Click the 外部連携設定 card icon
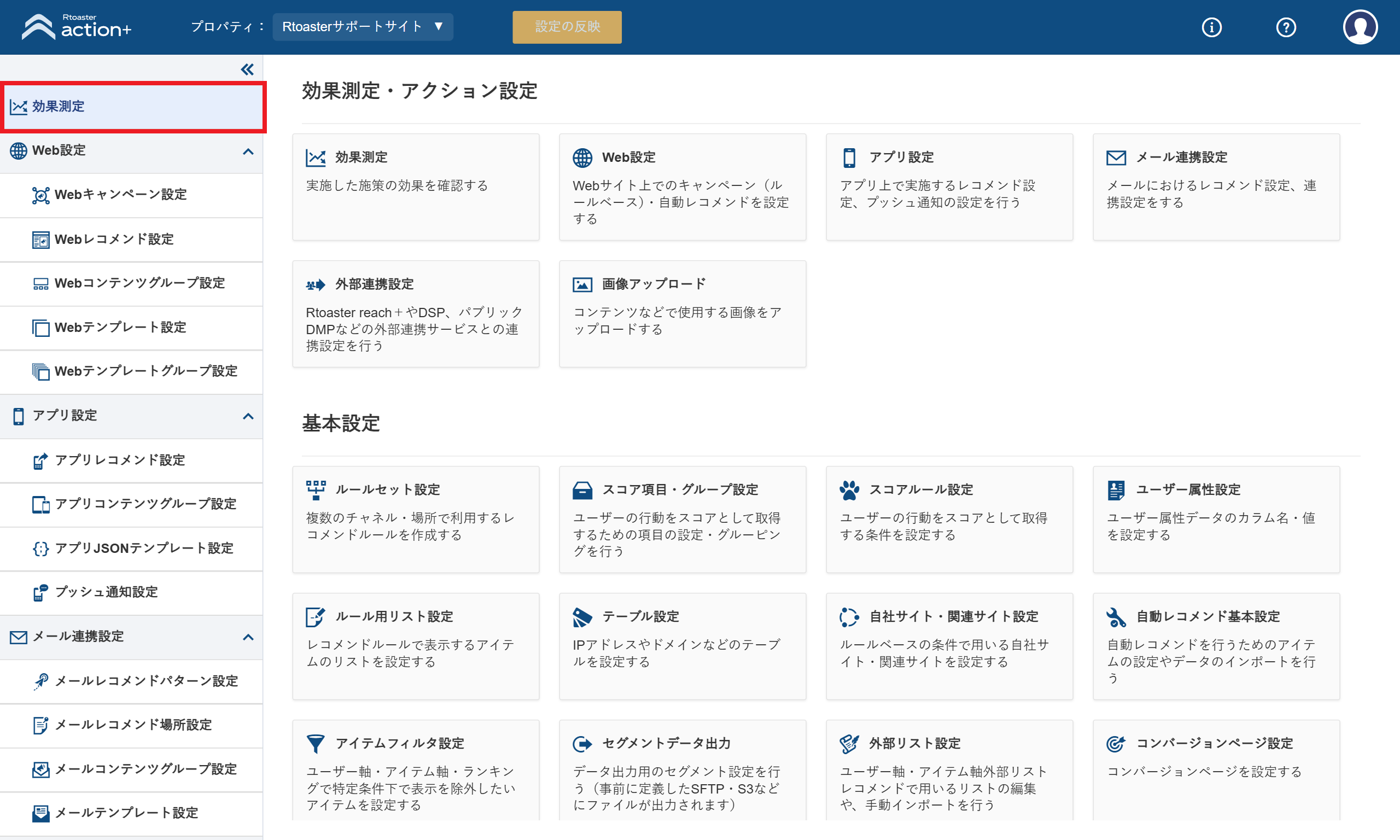Image resolution: width=1400 pixels, height=840 pixels. pyautogui.click(x=315, y=284)
